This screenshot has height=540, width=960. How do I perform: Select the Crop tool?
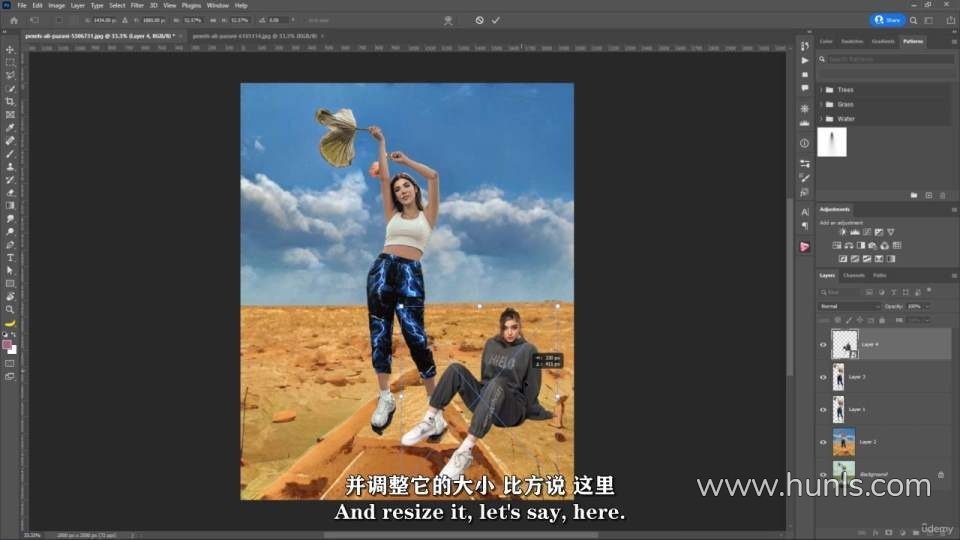pyautogui.click(x=10, y=102)
